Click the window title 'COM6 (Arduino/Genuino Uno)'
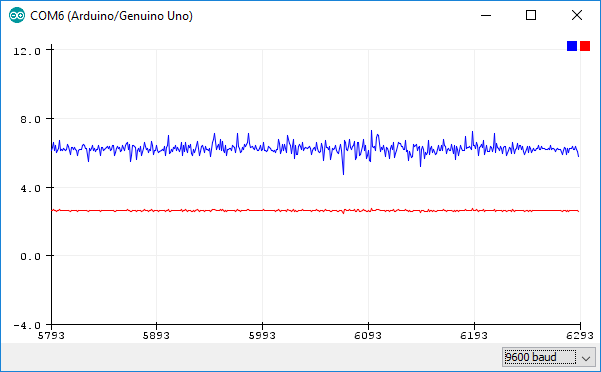Image resolution: width=601 pixels, height=372 pixels. pyautogui.click(x=112, y=16)
